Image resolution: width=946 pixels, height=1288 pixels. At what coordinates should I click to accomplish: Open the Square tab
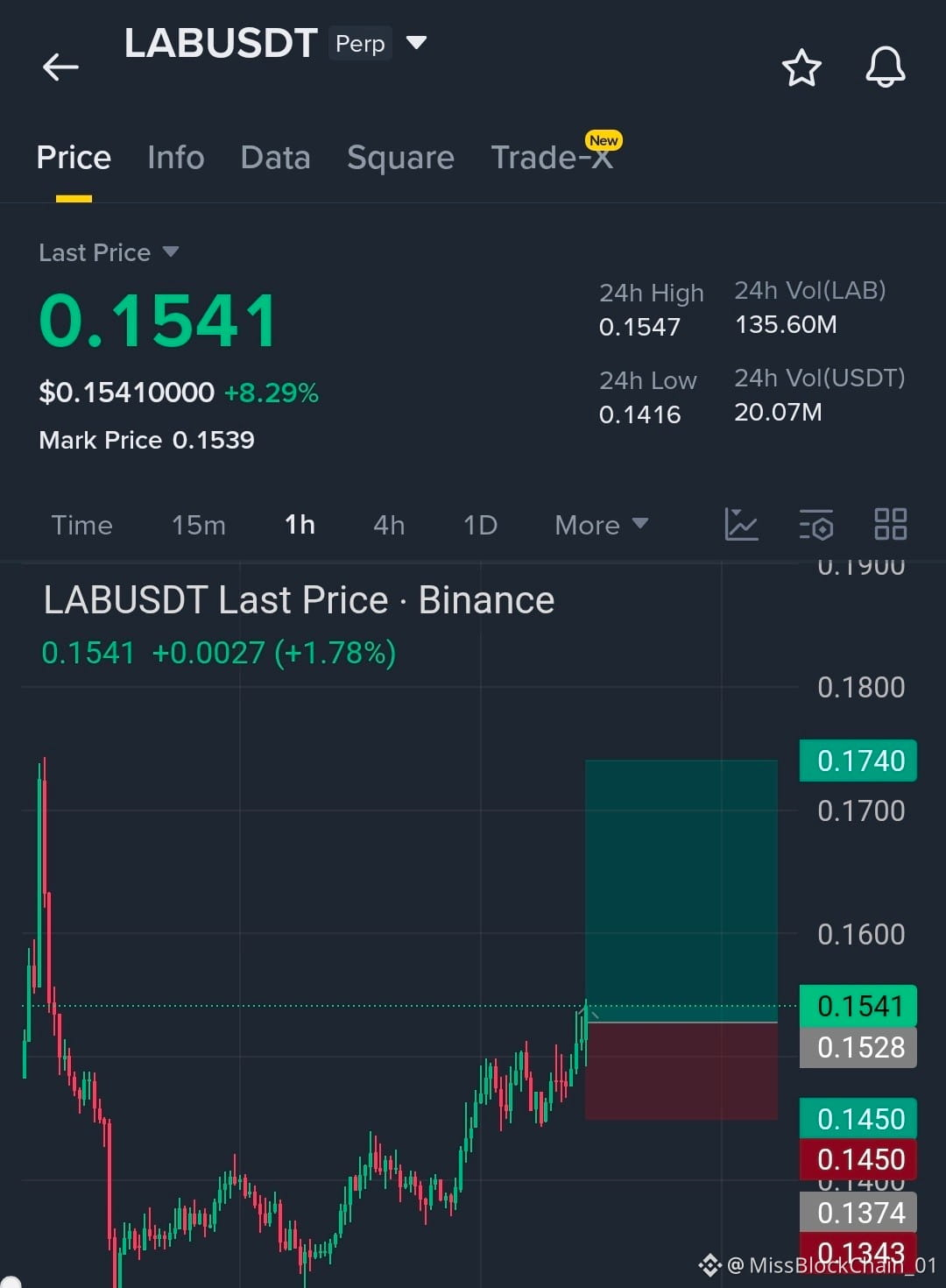coord(400,158)
